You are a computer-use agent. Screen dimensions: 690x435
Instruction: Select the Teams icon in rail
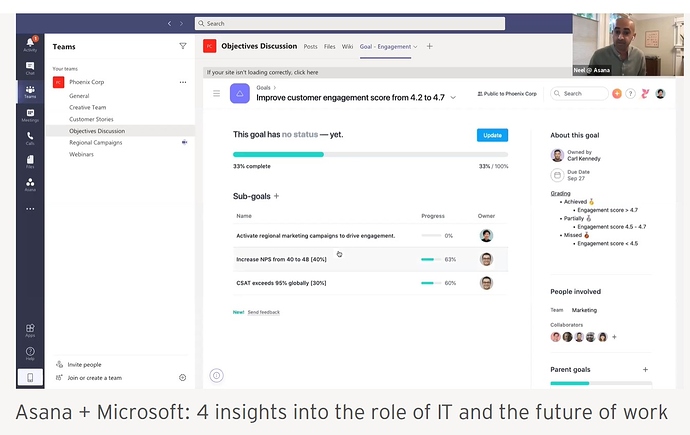(x=30, y=91)
